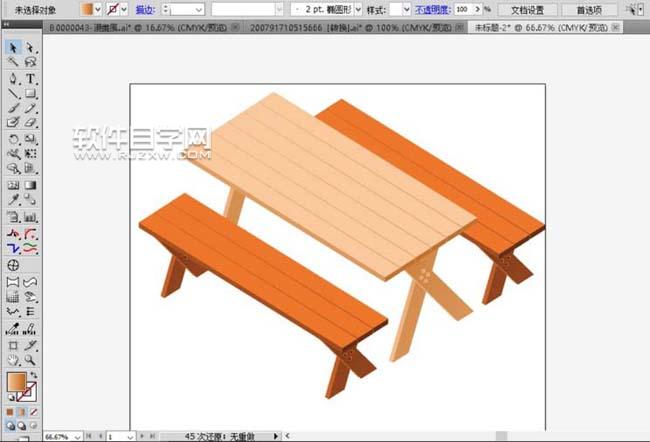Viewport: 650px width, 442px height.
Task: Select the Slice tool
Action: point(30,345)
